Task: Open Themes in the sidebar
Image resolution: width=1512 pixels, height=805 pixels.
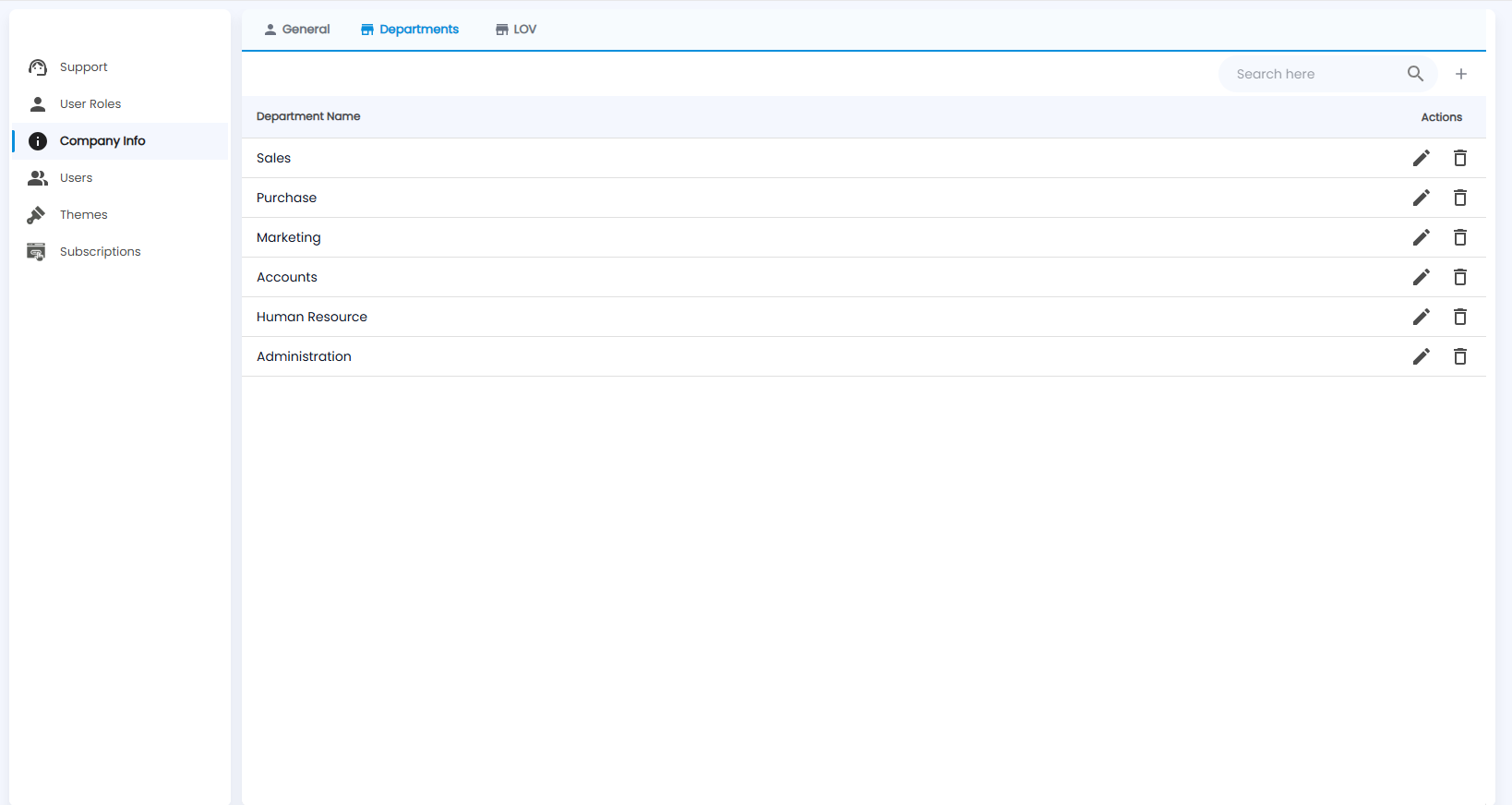Action: click(120, 215)
